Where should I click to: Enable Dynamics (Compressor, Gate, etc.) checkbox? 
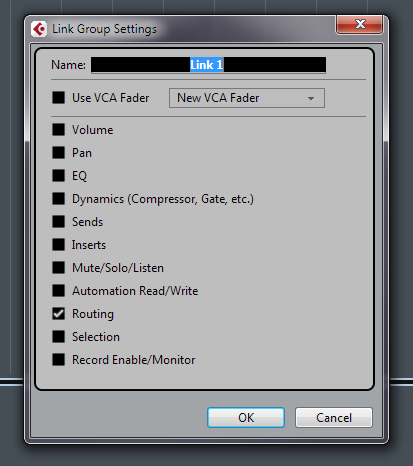coord(58,199)
